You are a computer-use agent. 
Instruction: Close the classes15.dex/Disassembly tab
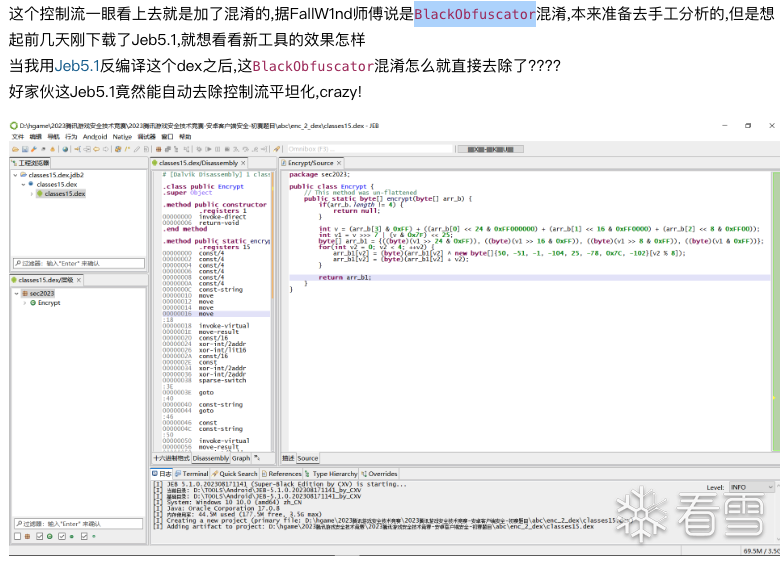(243, 163)
